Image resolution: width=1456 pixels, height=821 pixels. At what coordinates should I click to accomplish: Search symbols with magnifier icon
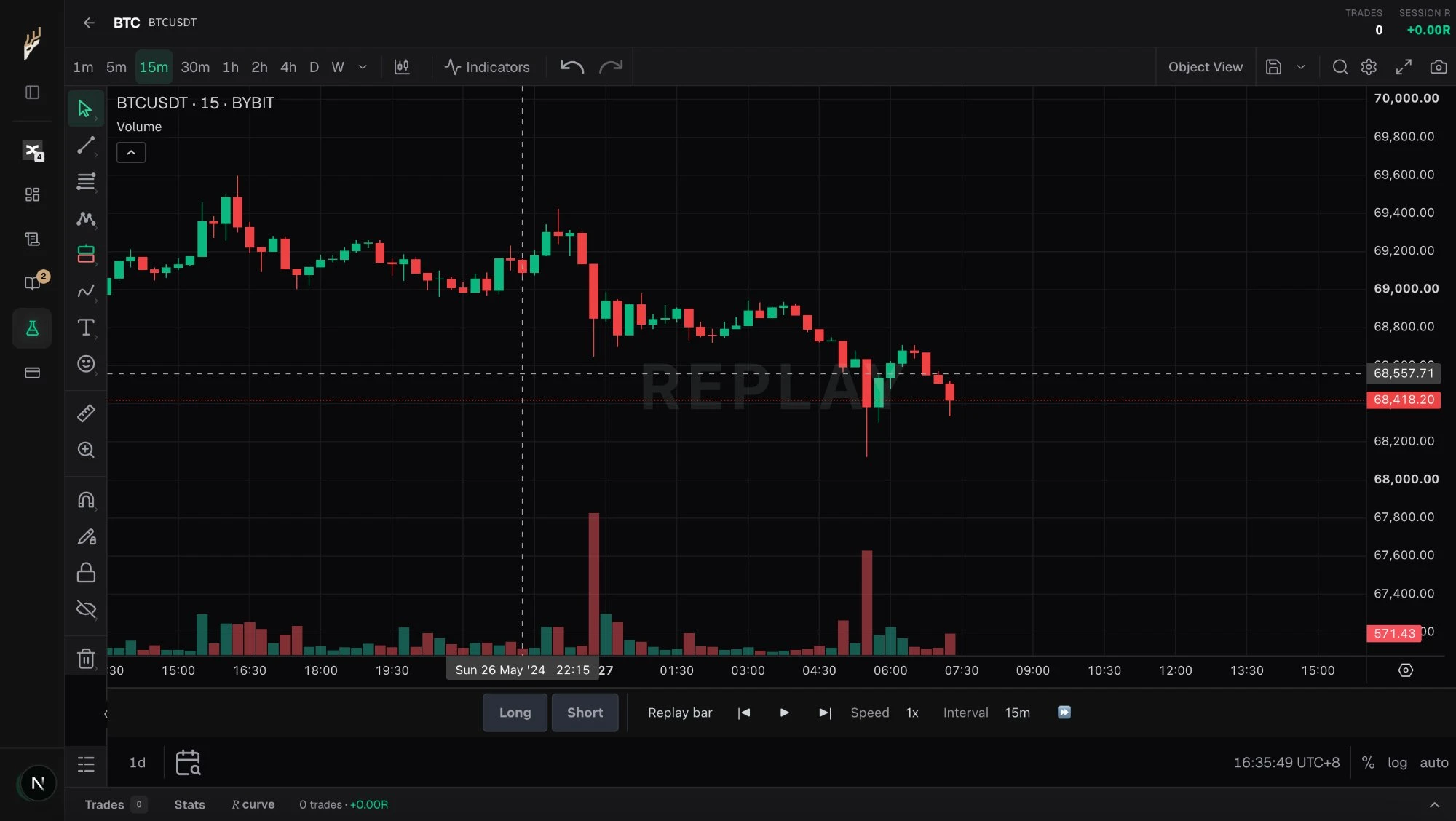(x=1340, y=67)
